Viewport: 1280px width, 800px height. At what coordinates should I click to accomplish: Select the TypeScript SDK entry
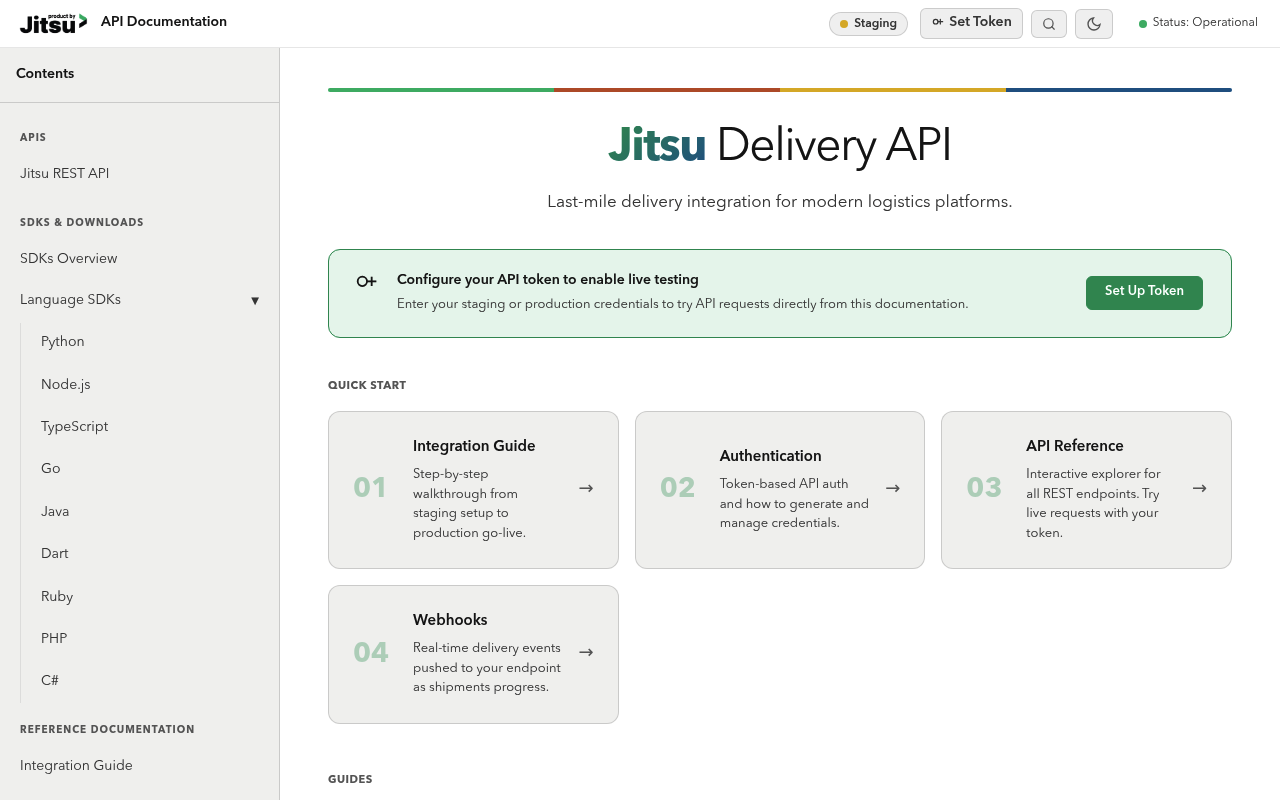pos(75,427)
